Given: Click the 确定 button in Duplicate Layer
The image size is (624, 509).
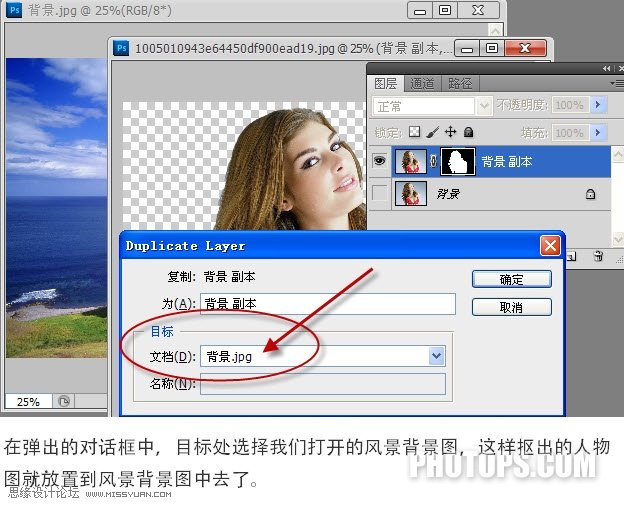Looking at the screenshot, I should tap(511, 279).
